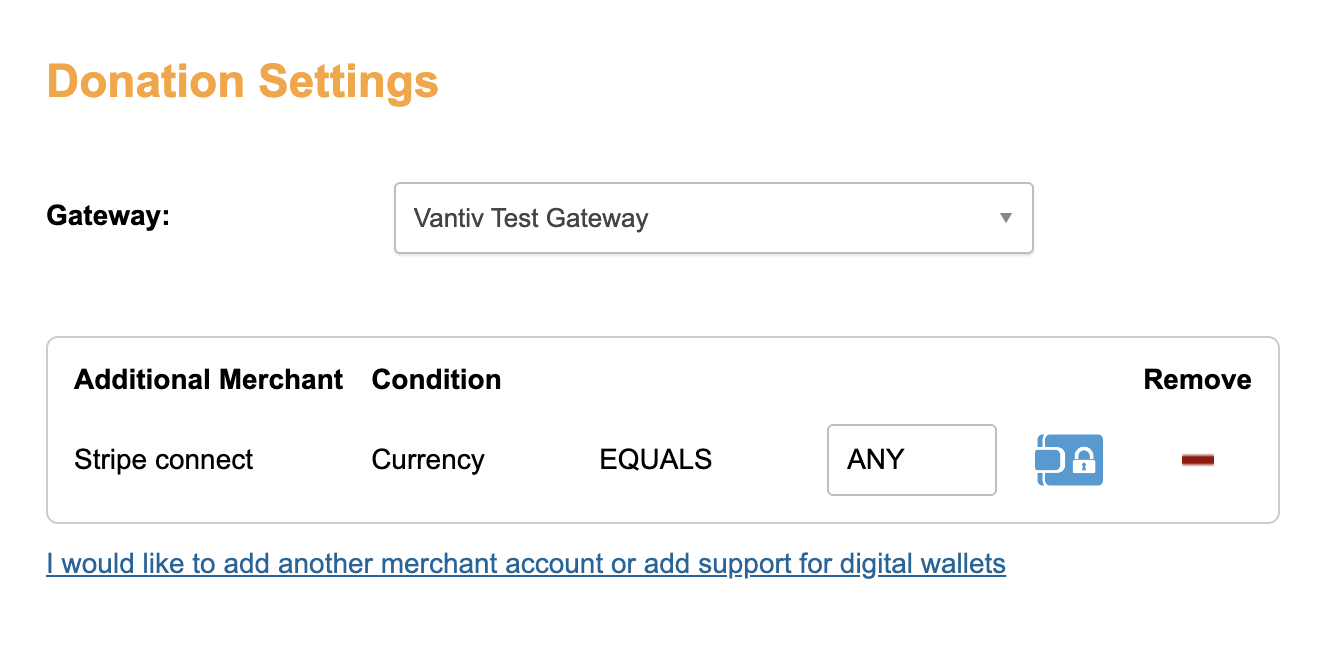Select the Stripe connect merchant name
This screenshot has height=670, width=1328.
(164, 460)
